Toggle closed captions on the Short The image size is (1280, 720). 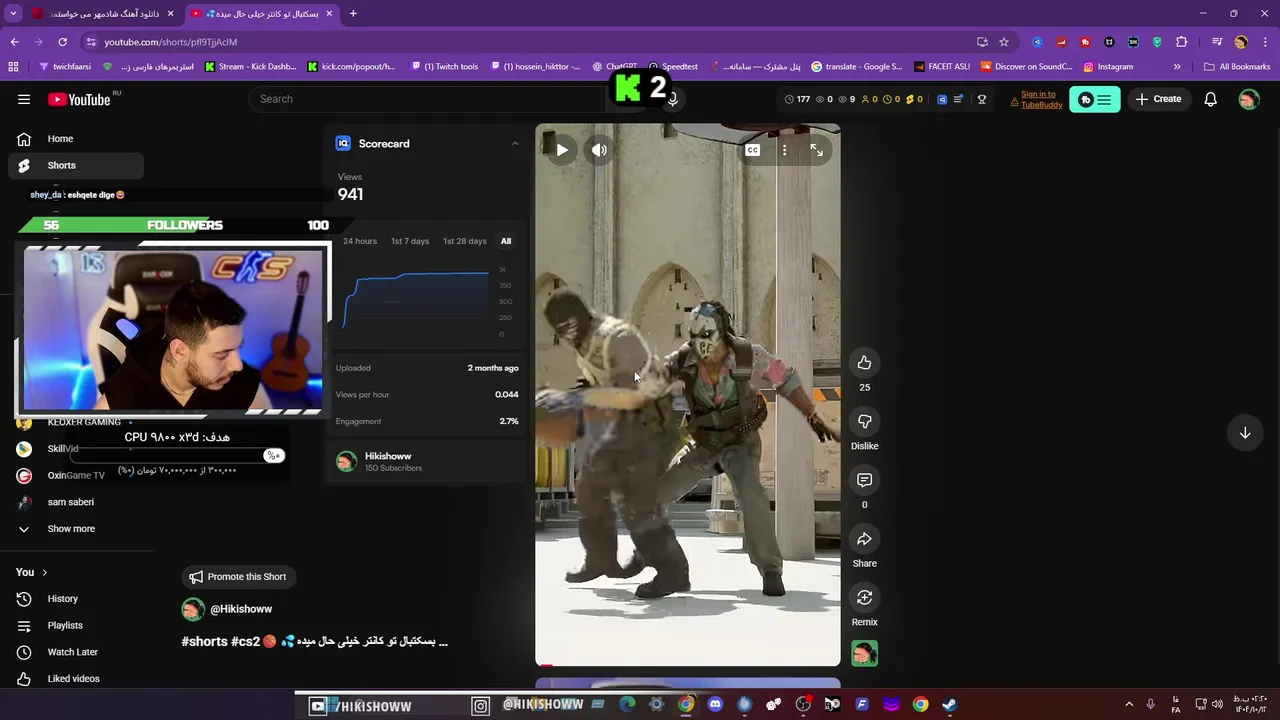753,150
